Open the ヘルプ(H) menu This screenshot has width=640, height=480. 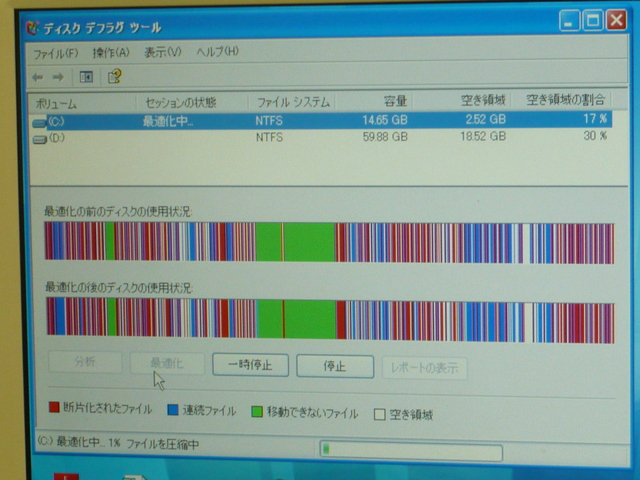click(x=217, y=52)
